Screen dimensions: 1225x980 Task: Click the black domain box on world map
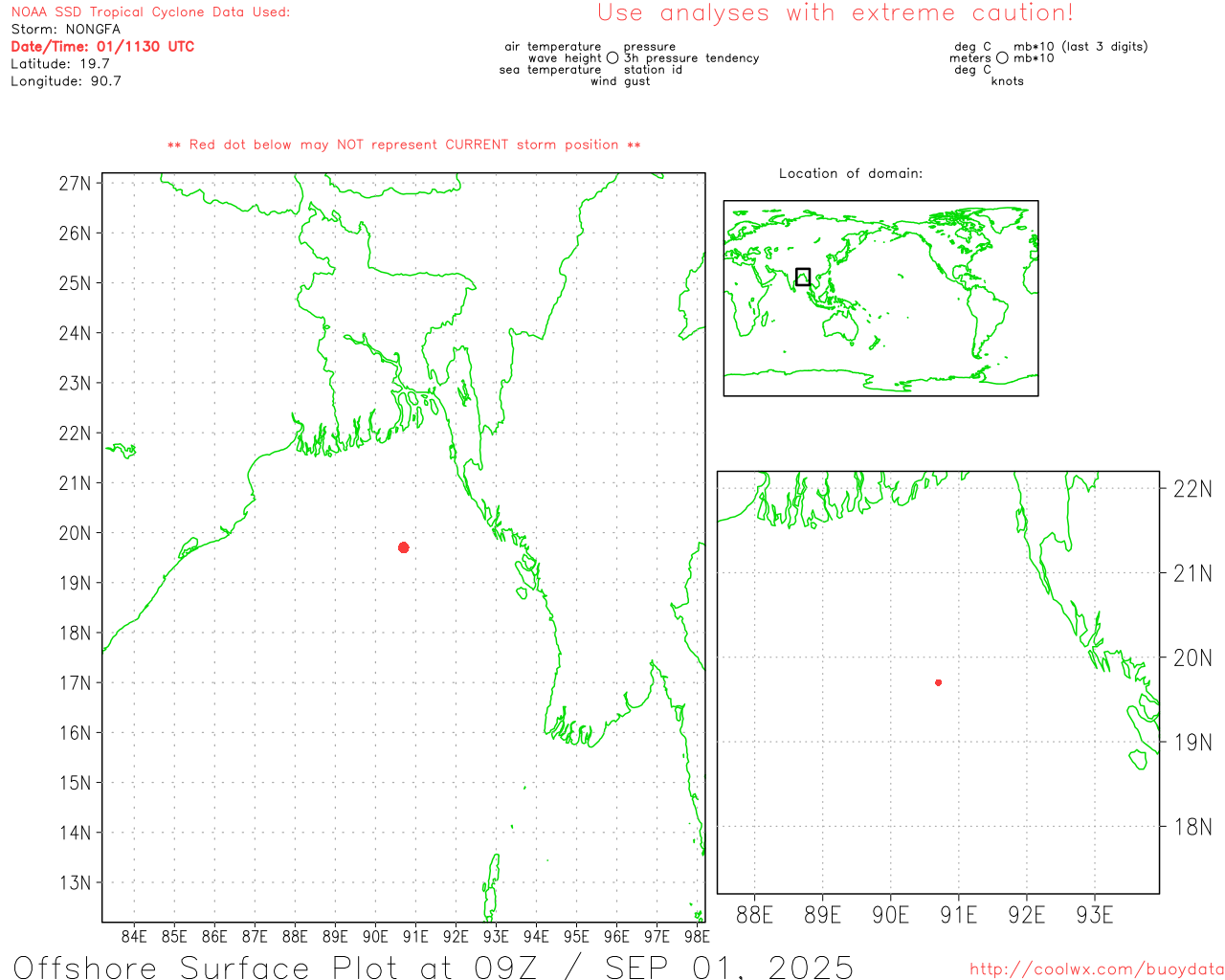click(803, 277)
